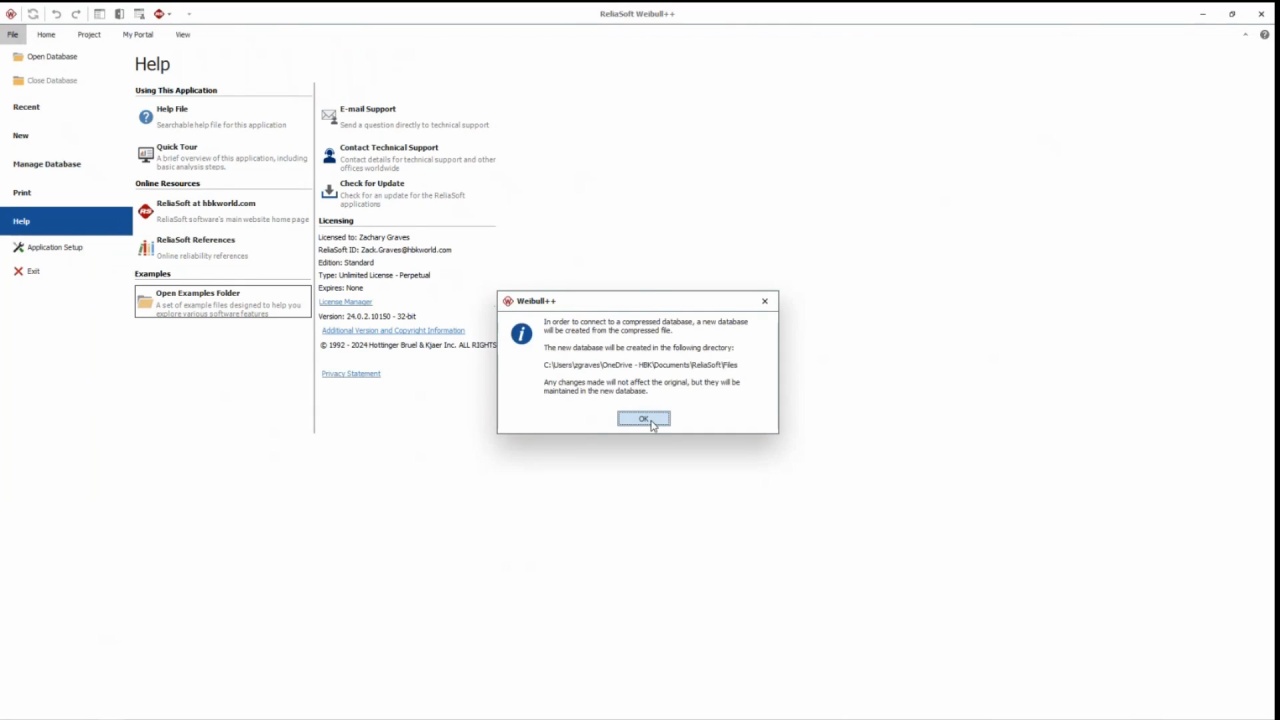The image size is (1280, 720).
Task: Click the Examples folder icon
Action: point(145,302)
